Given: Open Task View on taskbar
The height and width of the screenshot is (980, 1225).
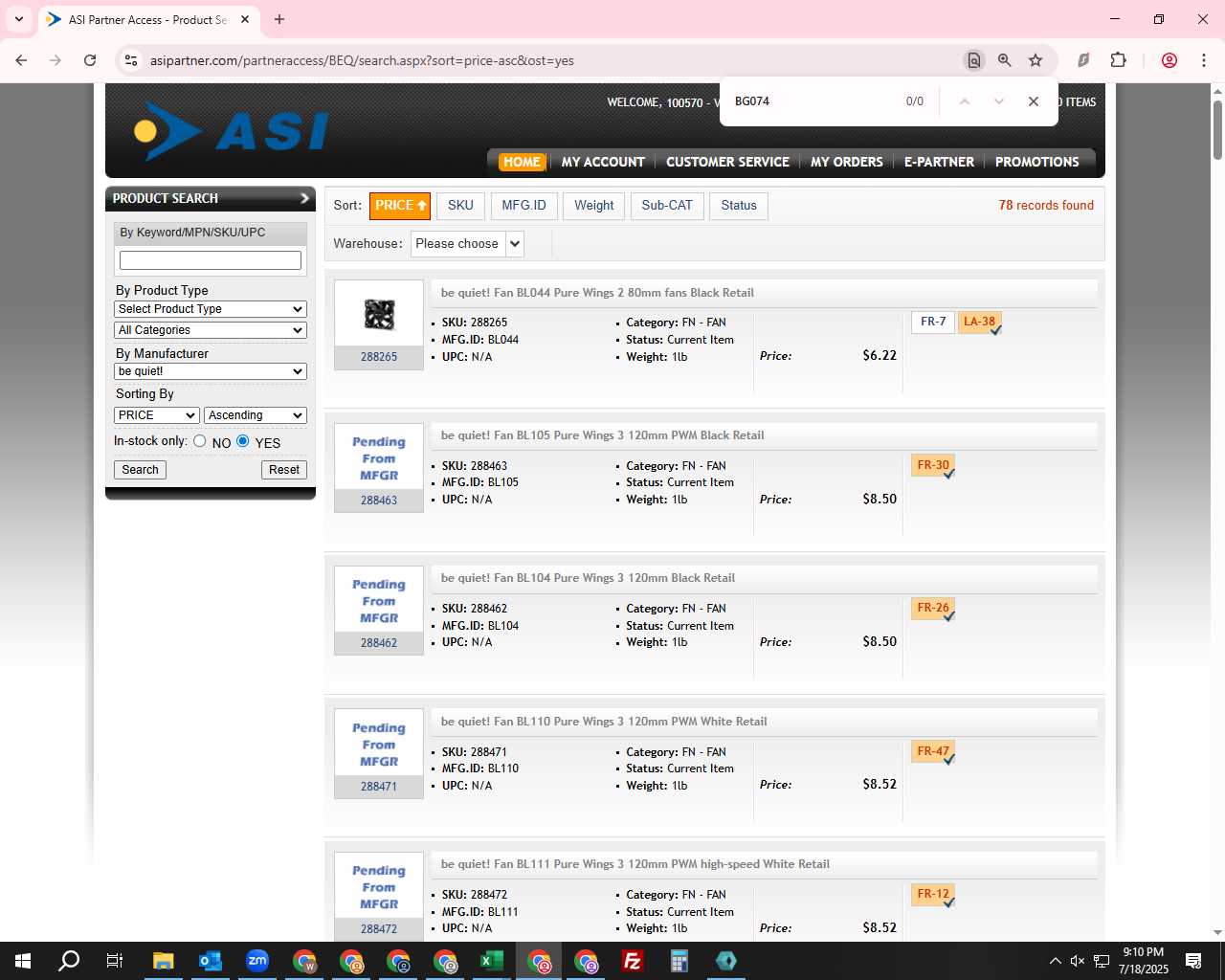Looking at the screenshot, I should click(x=115, y=961).
